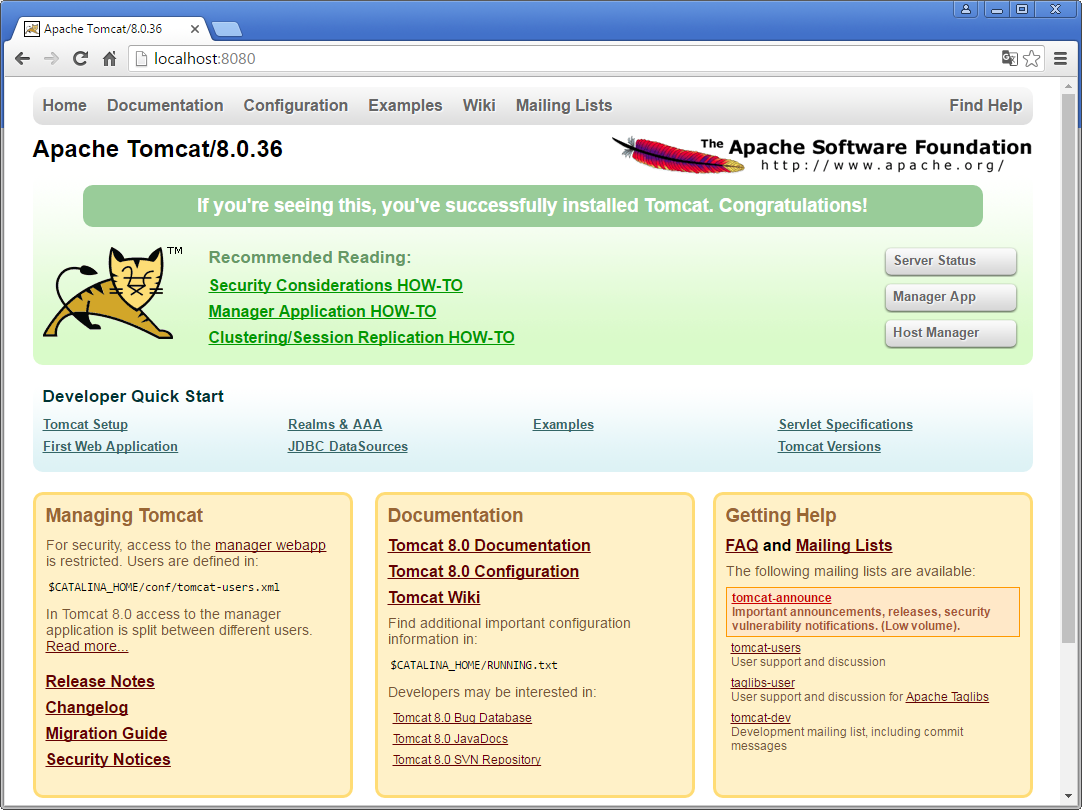The height and width of the screenshot is (810, 1082).
Task: Open Wiki in the top navigation
Action: 479,106
